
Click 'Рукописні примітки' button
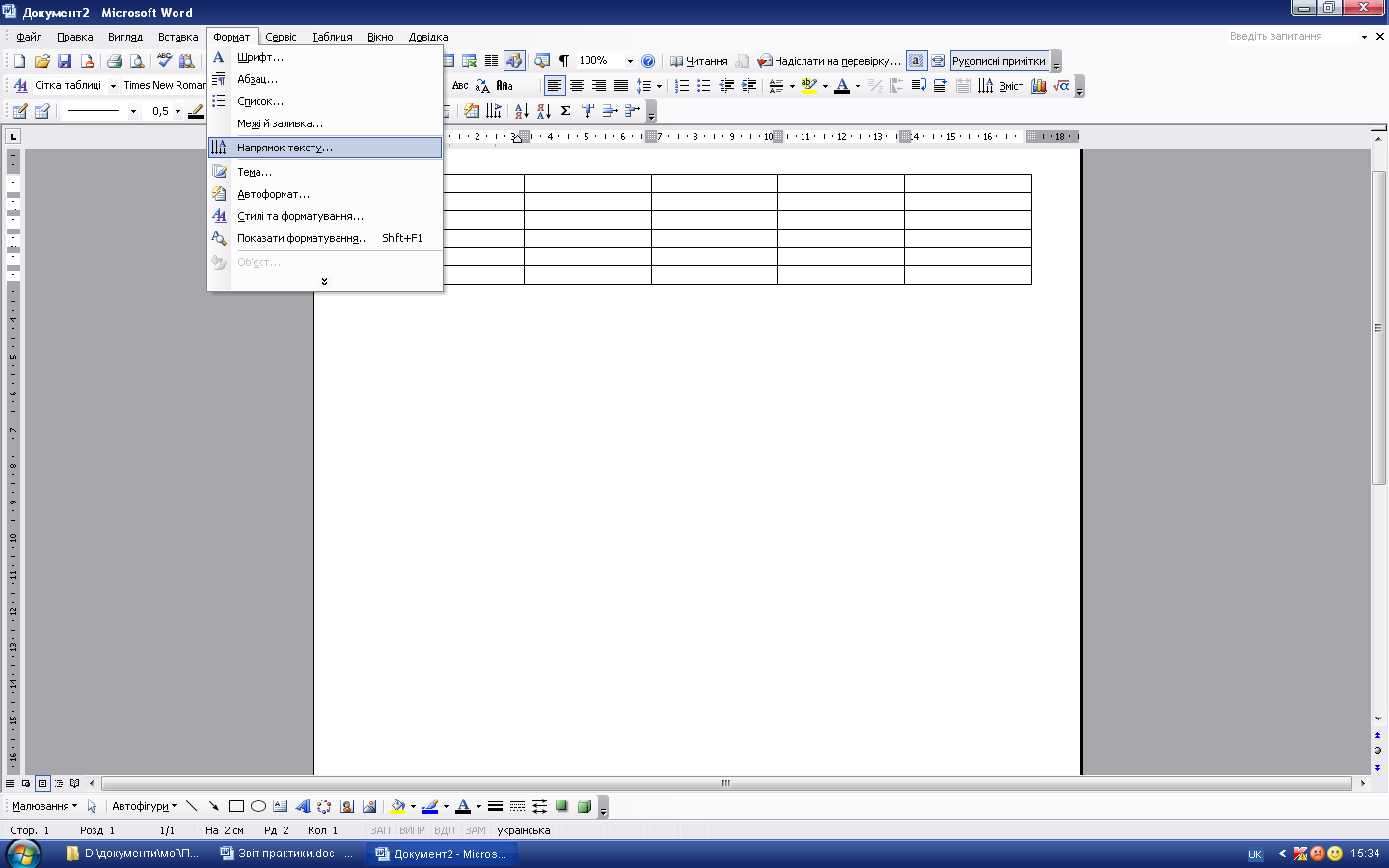coord(998,61)
